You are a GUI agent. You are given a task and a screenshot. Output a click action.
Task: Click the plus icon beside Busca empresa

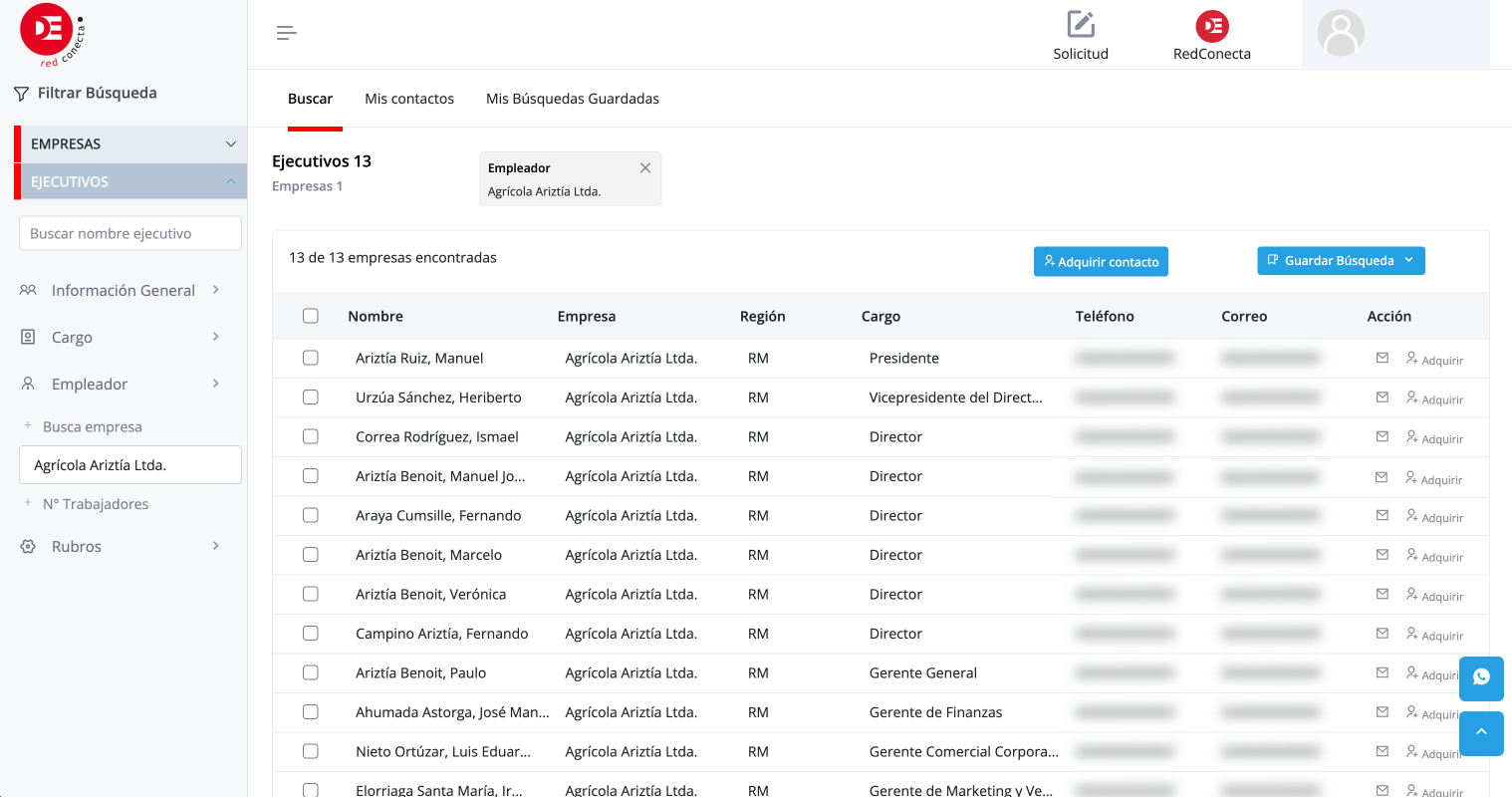click(x=28, y=425)
